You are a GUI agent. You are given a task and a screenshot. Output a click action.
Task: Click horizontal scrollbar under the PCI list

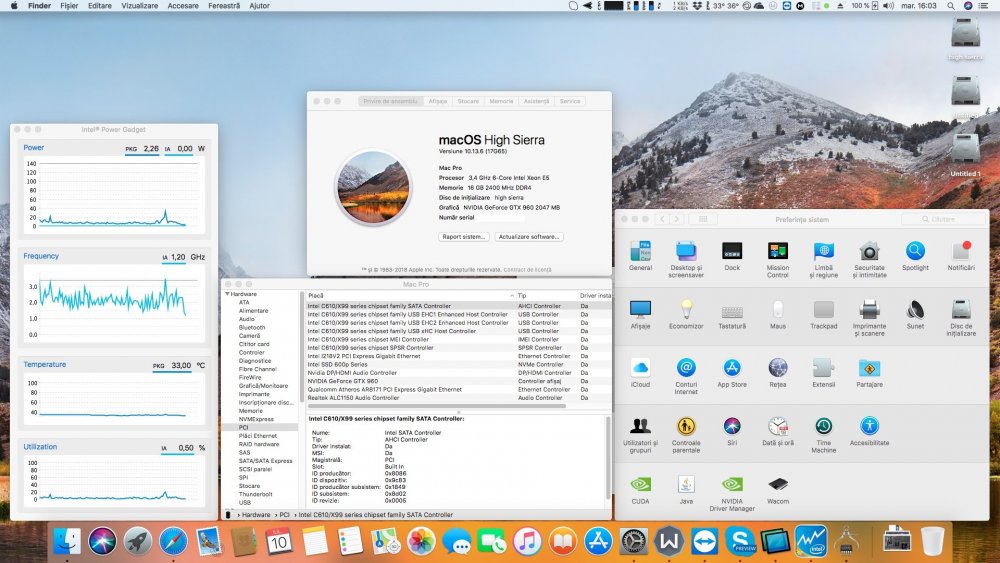(x=436, y=406)
